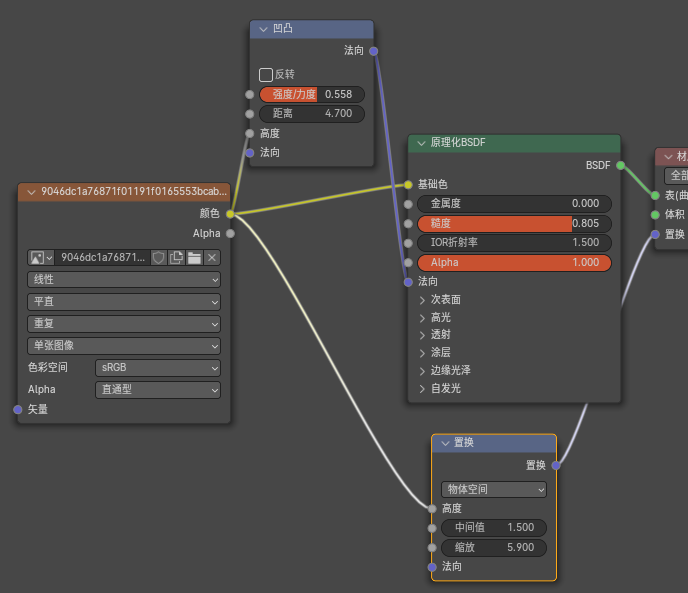
Task: Enable the 反转 checkbox
Action: [x=266, y=75]
